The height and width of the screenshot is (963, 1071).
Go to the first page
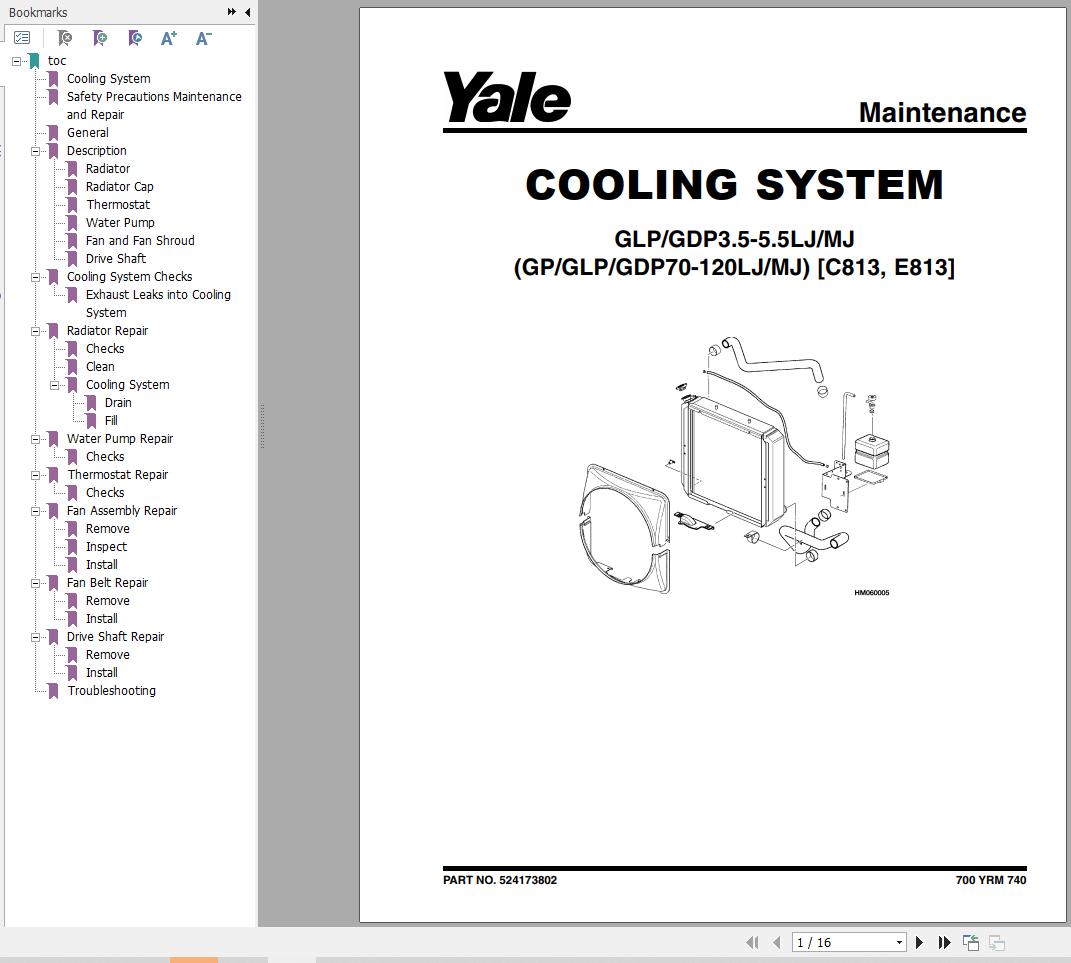click(752, 943)
